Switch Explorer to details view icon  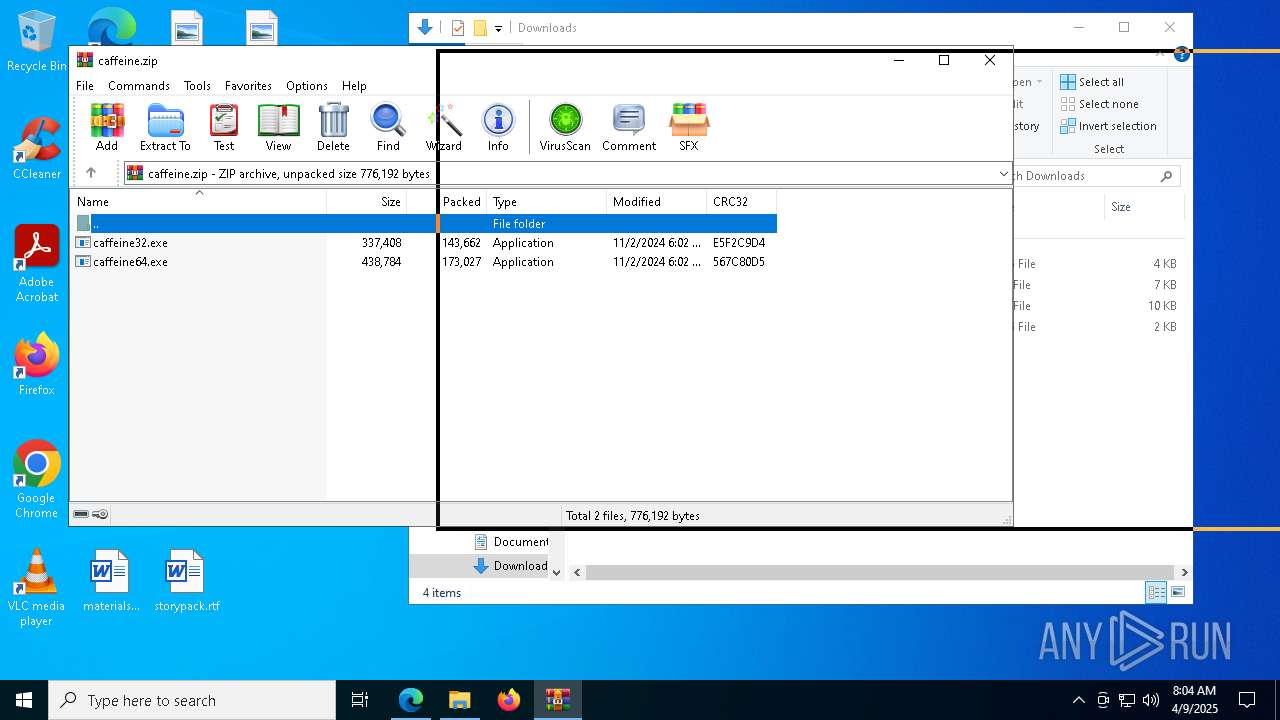pos(1156,592)
